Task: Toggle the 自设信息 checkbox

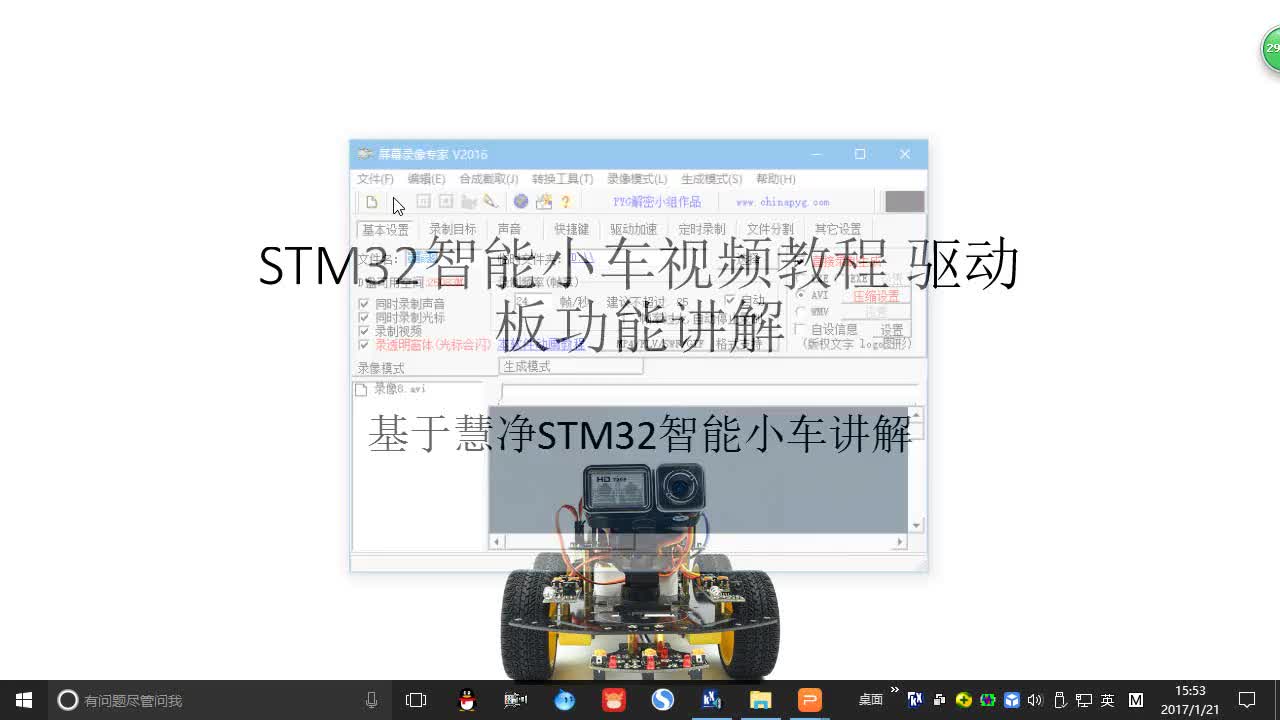Action: (x=800, y=329)
